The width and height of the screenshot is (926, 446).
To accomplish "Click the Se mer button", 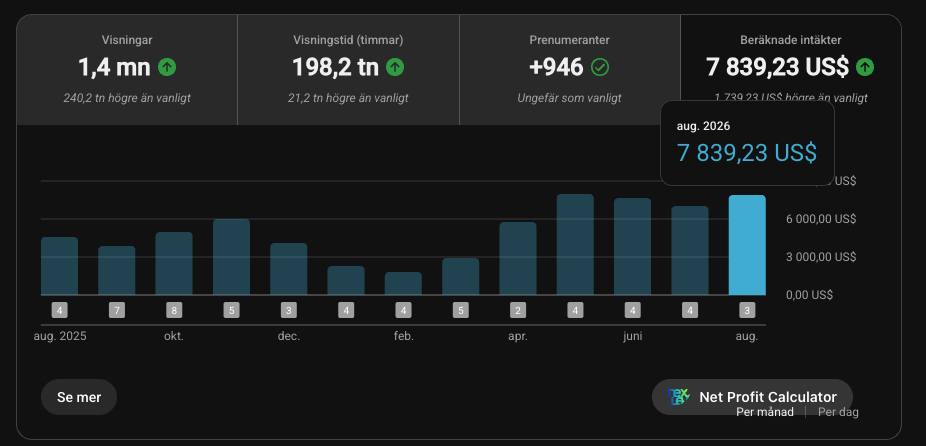I will click(x=79, y=397).
